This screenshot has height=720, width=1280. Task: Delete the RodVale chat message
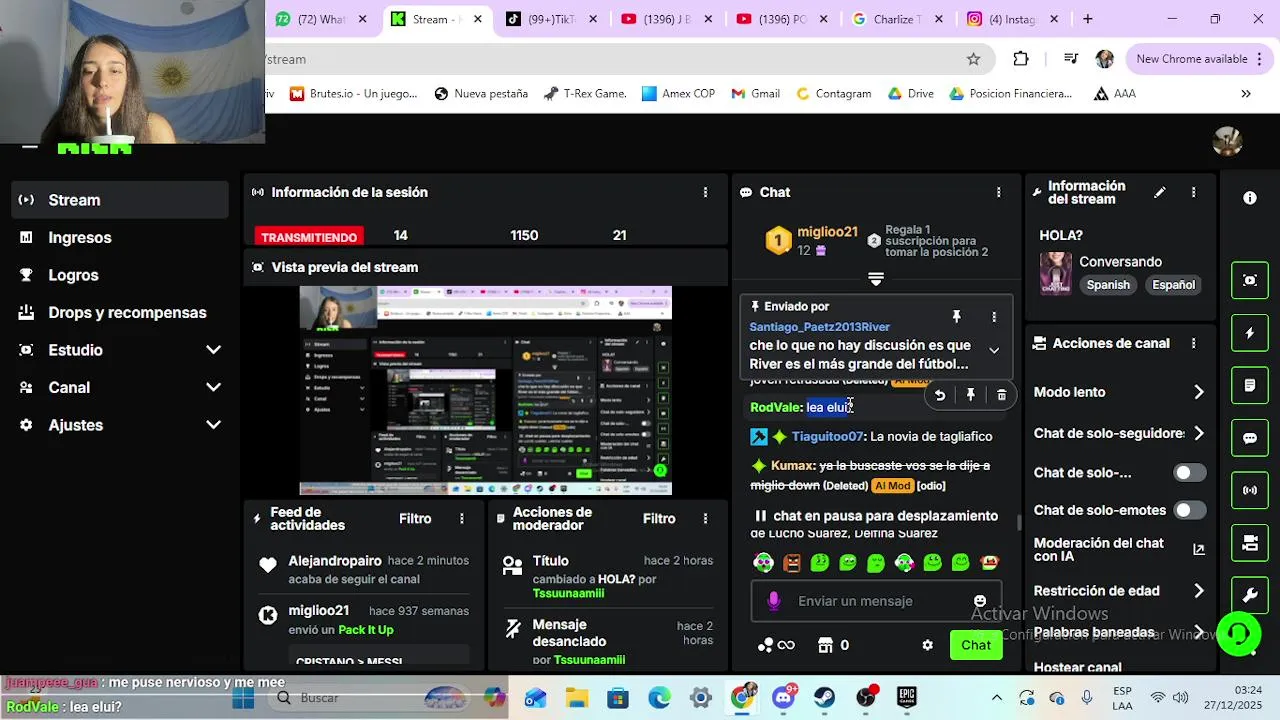click(1001, 395)
